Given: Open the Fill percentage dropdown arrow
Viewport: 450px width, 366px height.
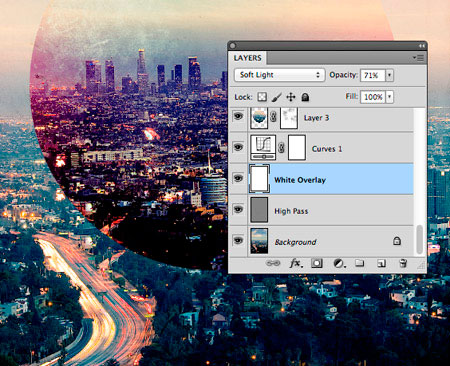Looking at the screenshot, I should click(x=389, y=97).
